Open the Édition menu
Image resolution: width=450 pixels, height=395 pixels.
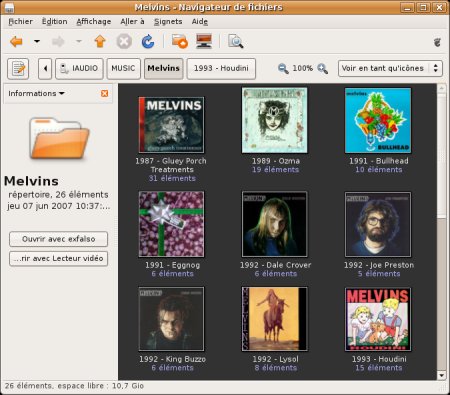point(54,22)
